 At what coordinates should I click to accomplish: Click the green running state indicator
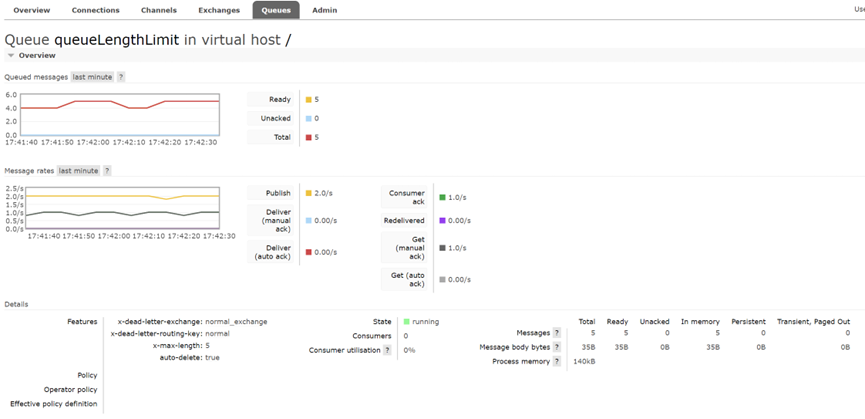407,322
